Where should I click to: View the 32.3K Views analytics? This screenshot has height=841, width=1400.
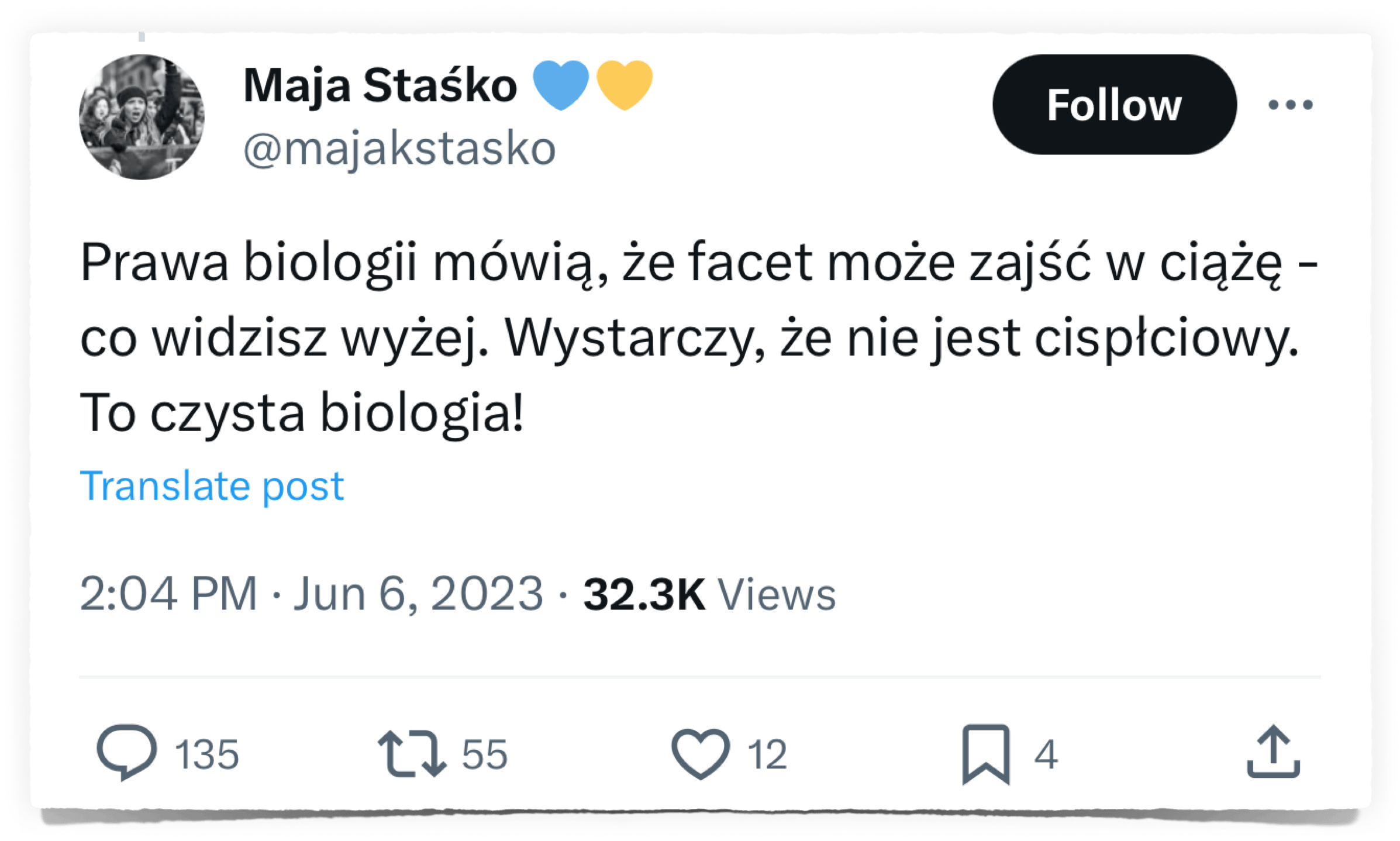tap(709, 594)
